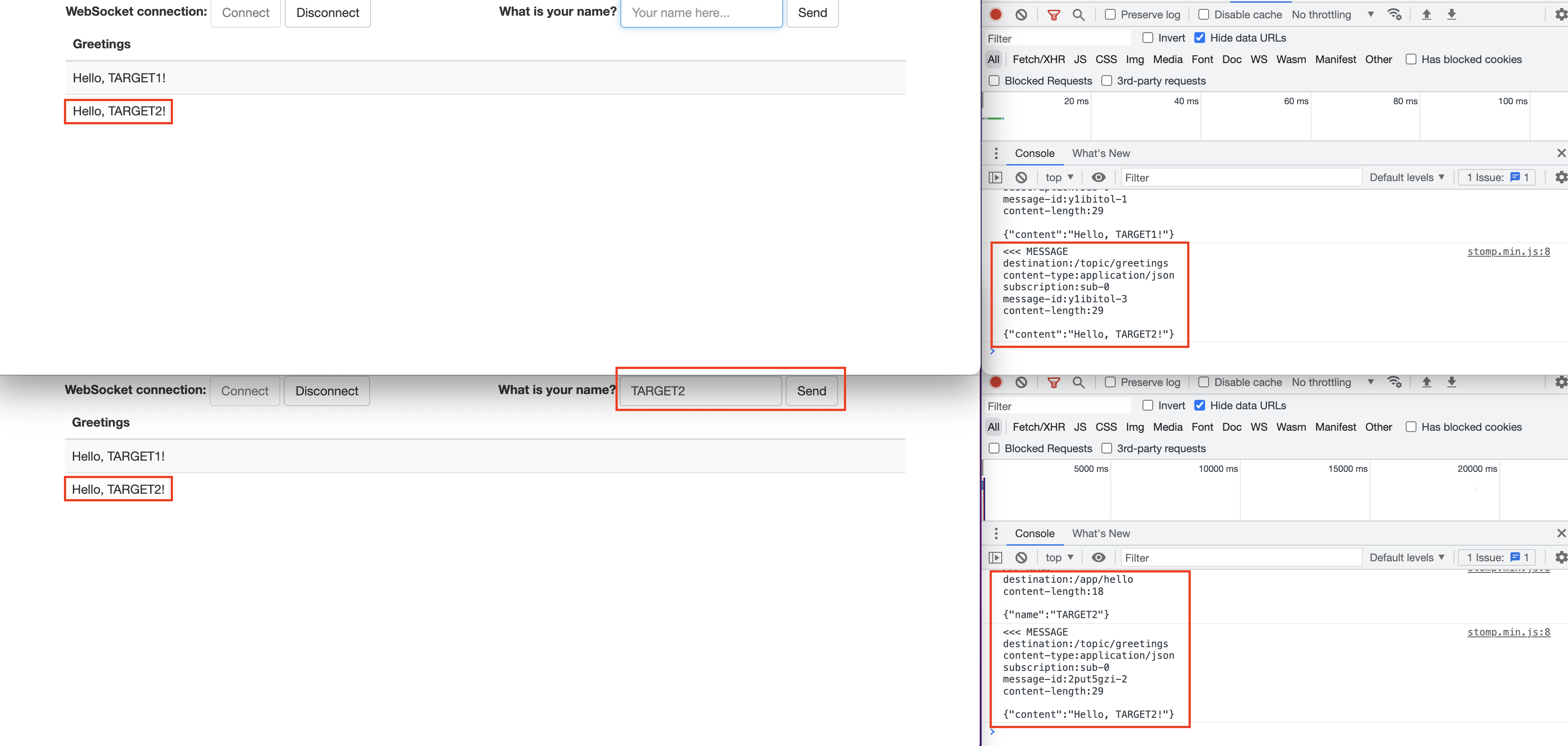The height and width of the screenshot is (746, 1568).
Task: Export HAR file in lower DevTools
Action: coord(1452,382)
